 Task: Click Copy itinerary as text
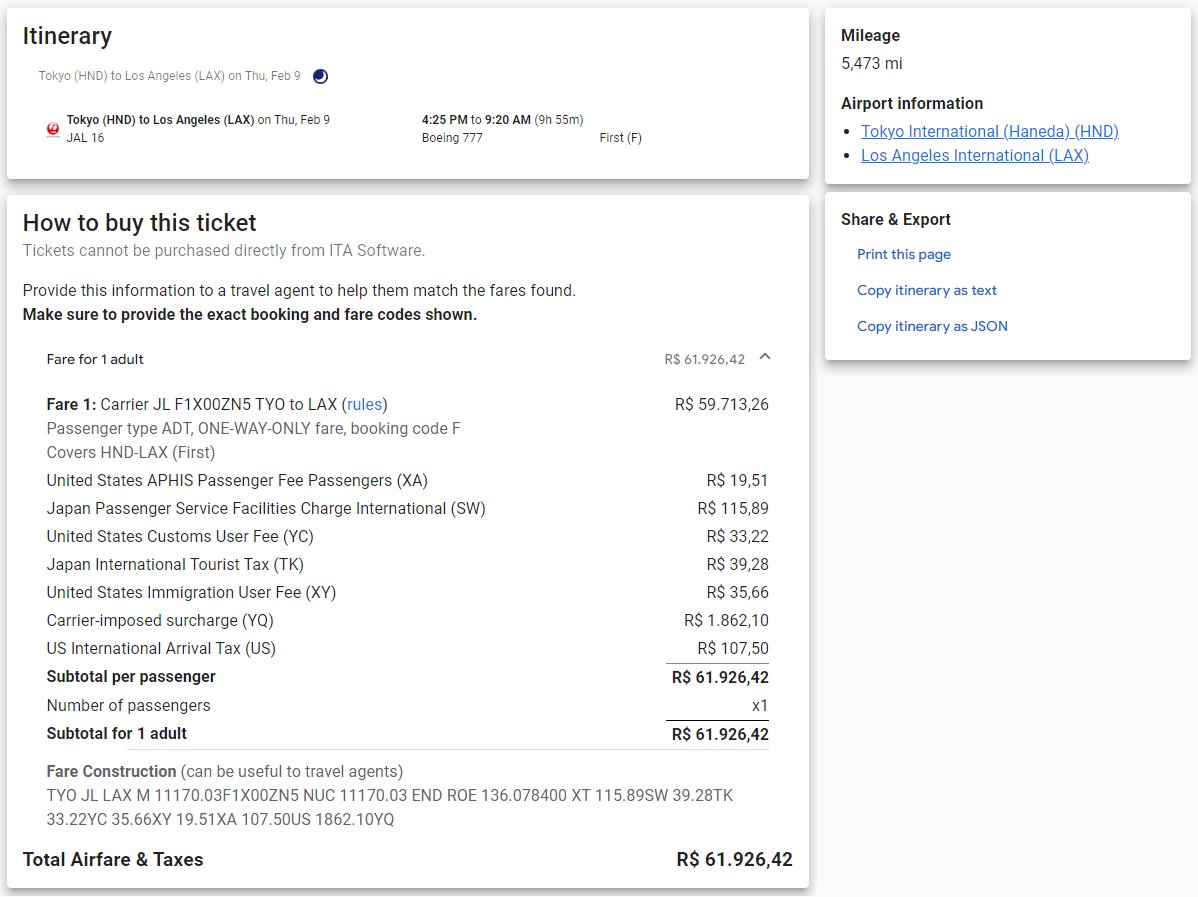[x=927, y=290]
